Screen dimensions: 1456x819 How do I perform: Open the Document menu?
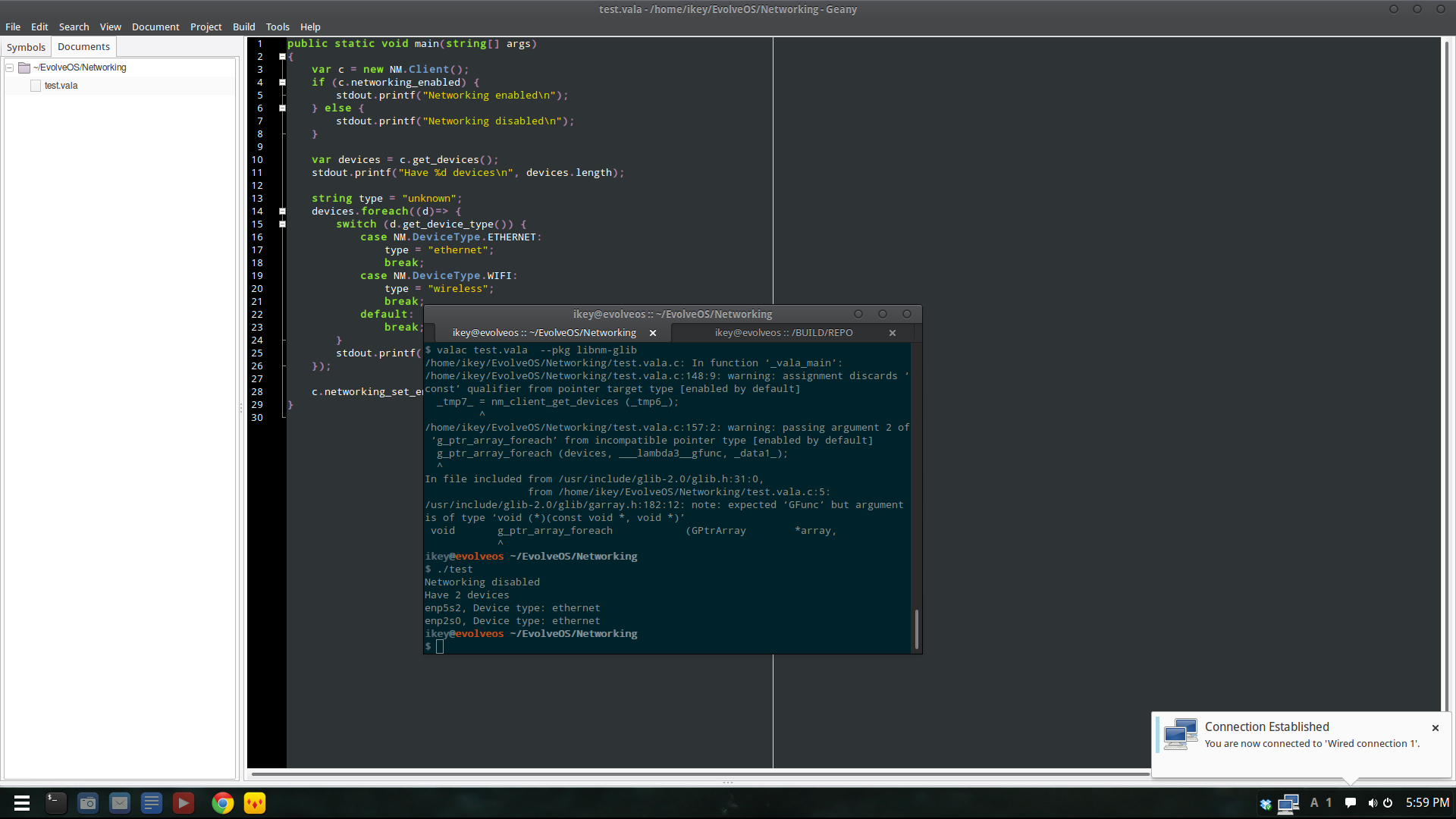pos(155,27)
